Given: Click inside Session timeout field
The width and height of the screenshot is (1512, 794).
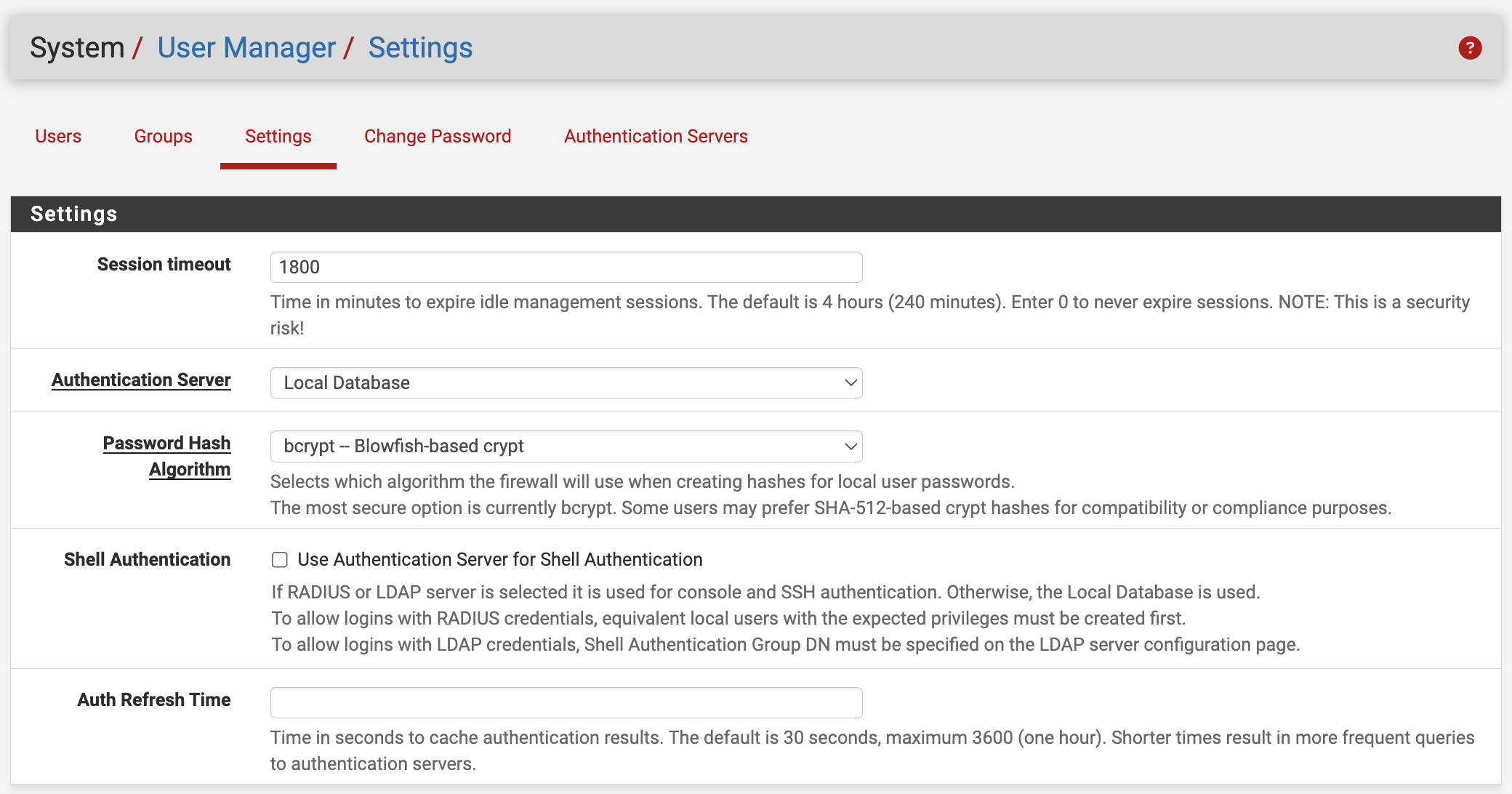Looking at the screenshot, I should pos(566,267).
